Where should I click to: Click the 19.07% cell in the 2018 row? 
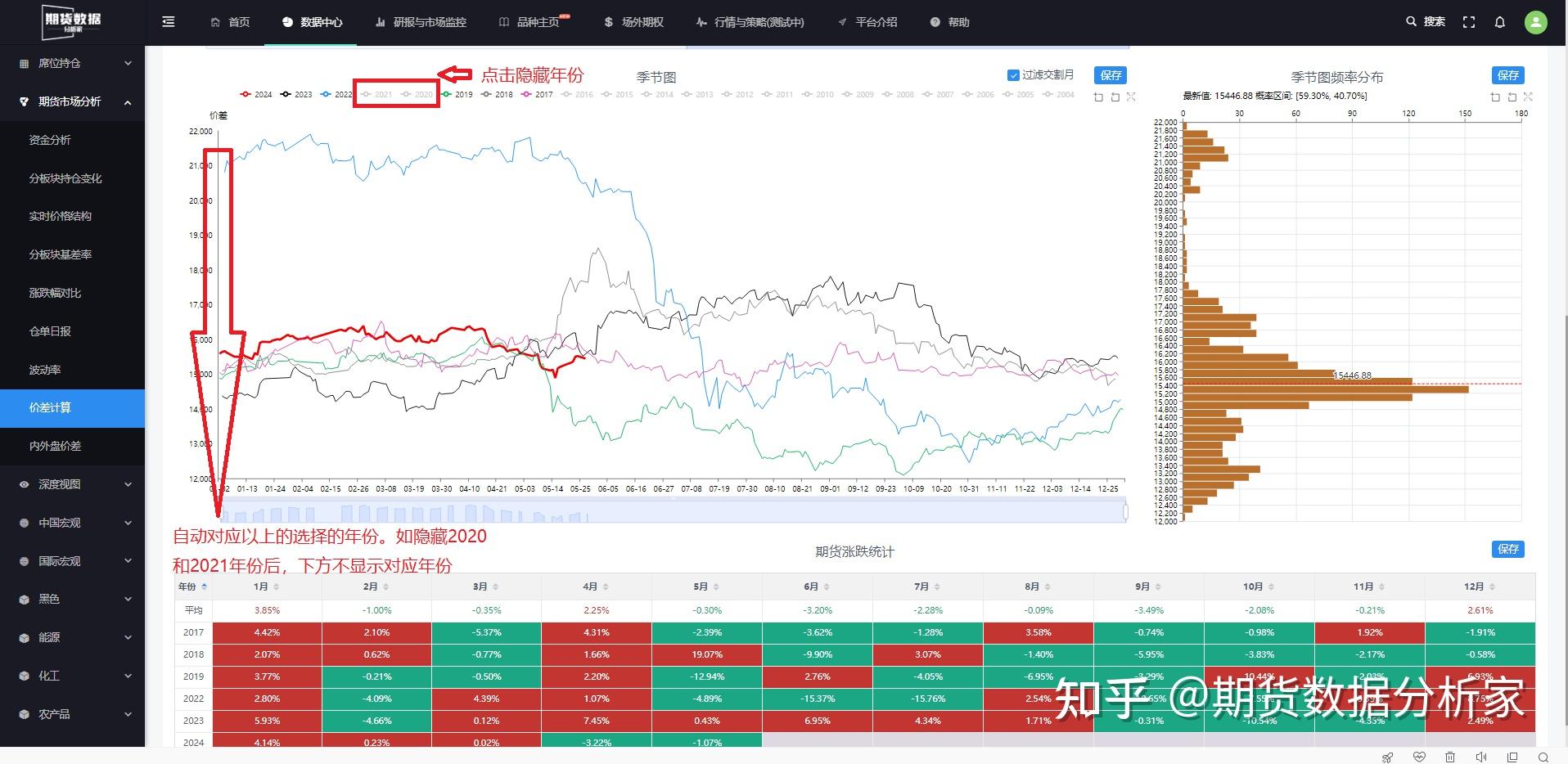pos(707,654)
